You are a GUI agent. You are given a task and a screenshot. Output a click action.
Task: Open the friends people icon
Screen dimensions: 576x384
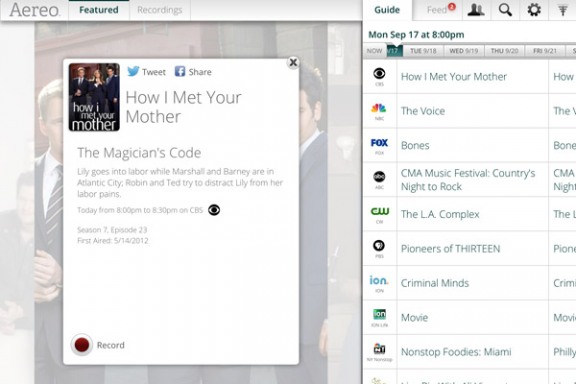click(x=476, y=10)
